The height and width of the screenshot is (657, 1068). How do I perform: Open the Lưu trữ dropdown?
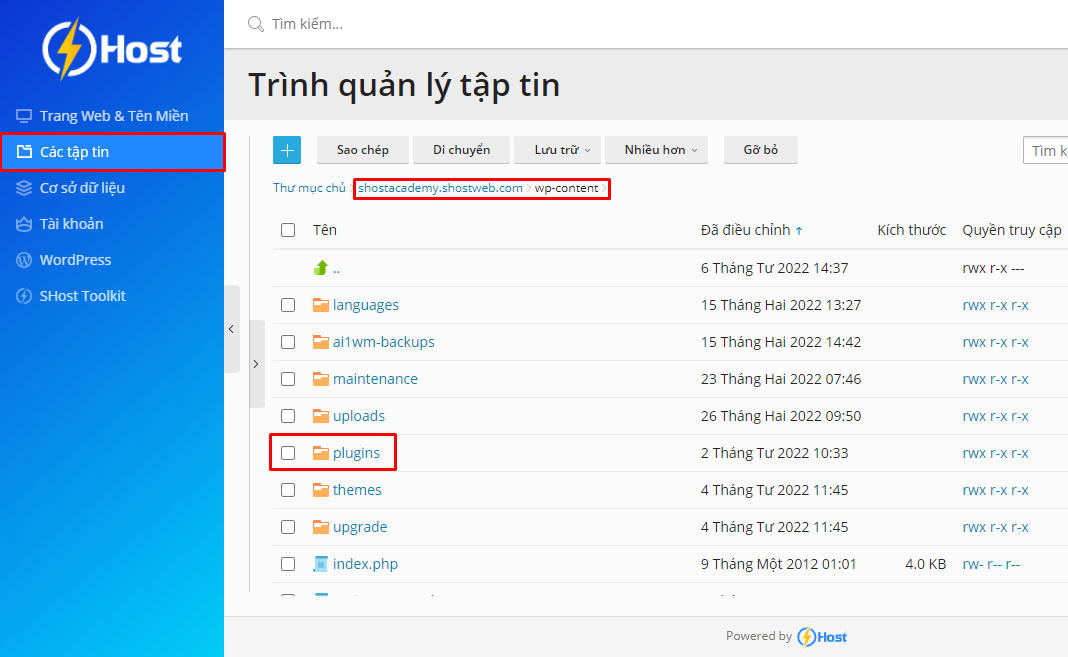[x=557, y=149]
